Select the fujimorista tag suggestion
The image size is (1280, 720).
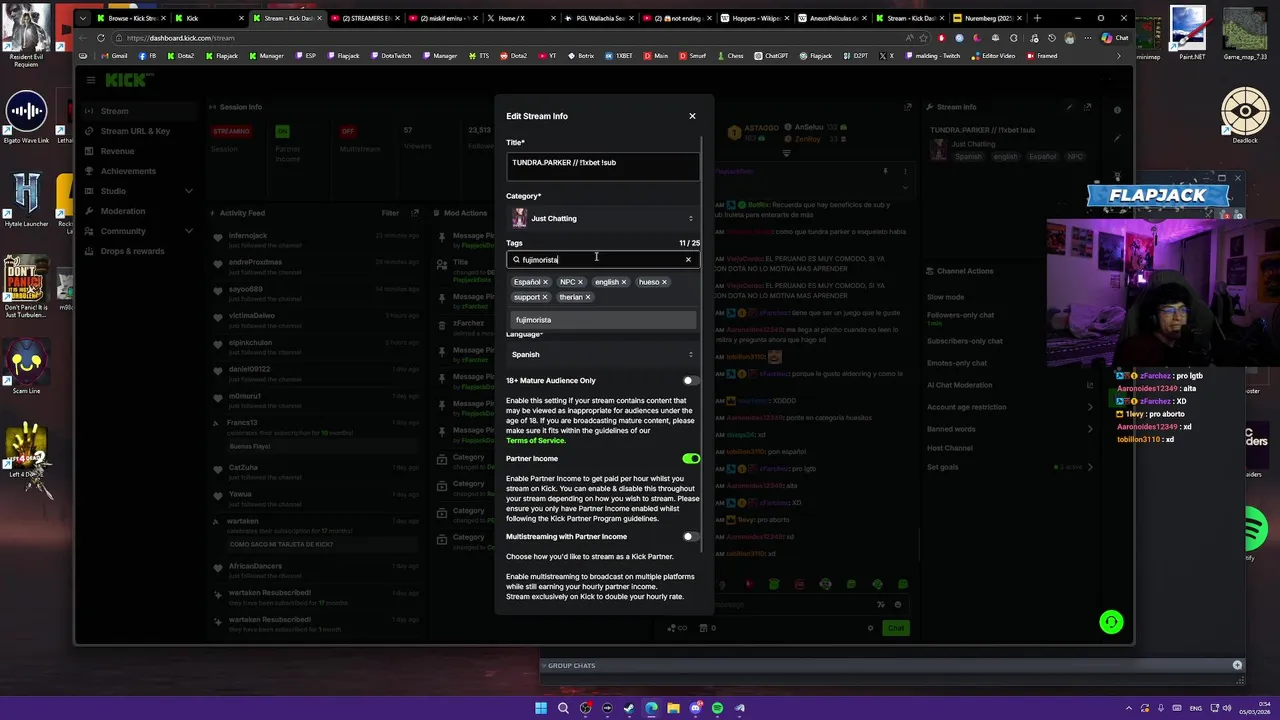[603, 320]
